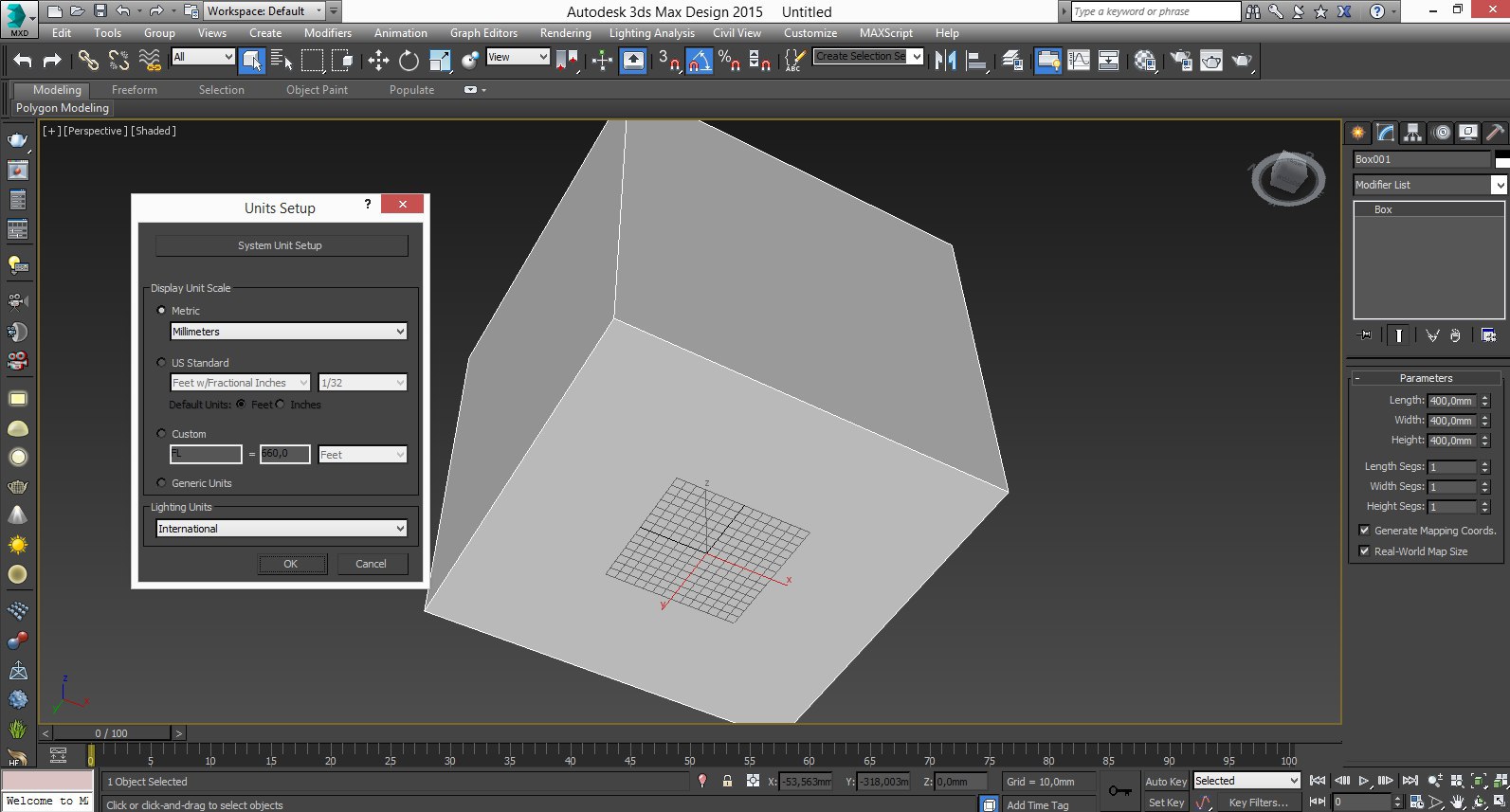Open the All selection filter dropdown
Viewport: 1510px width, 812px height.
point(203,57)
